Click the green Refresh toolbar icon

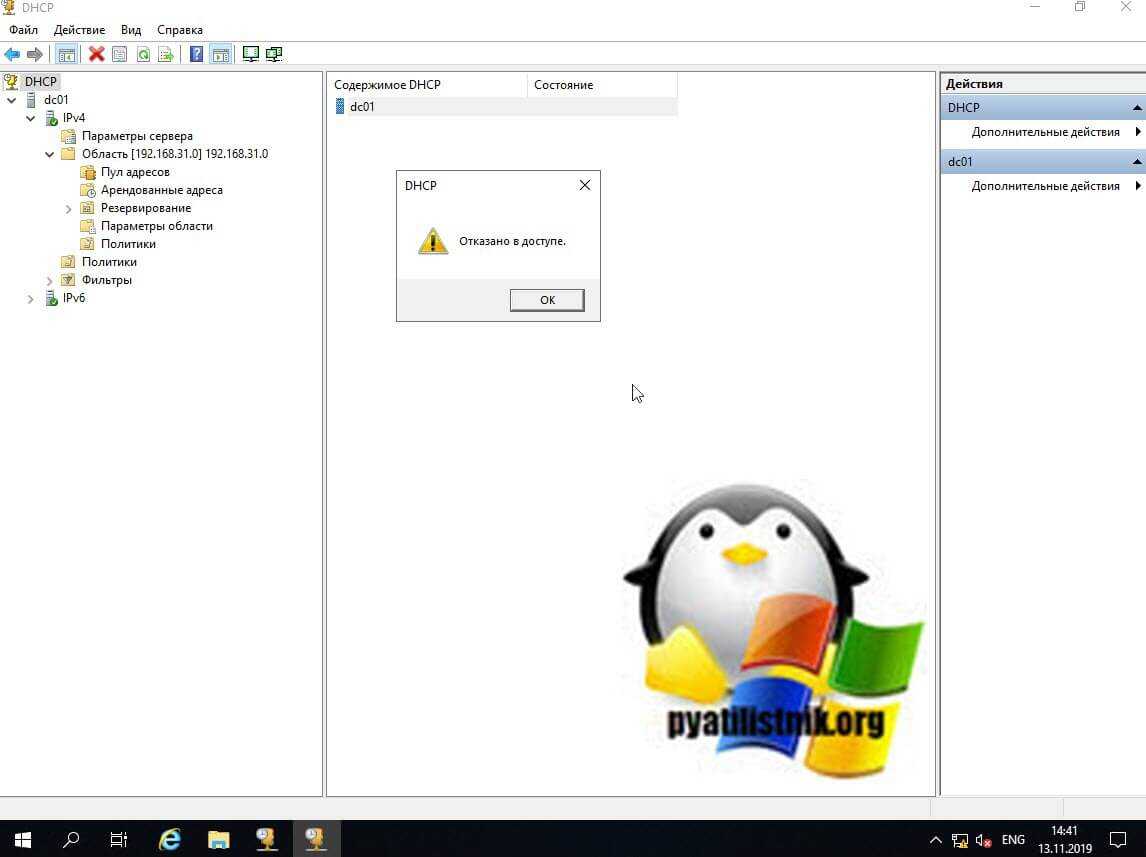point(143,54)
